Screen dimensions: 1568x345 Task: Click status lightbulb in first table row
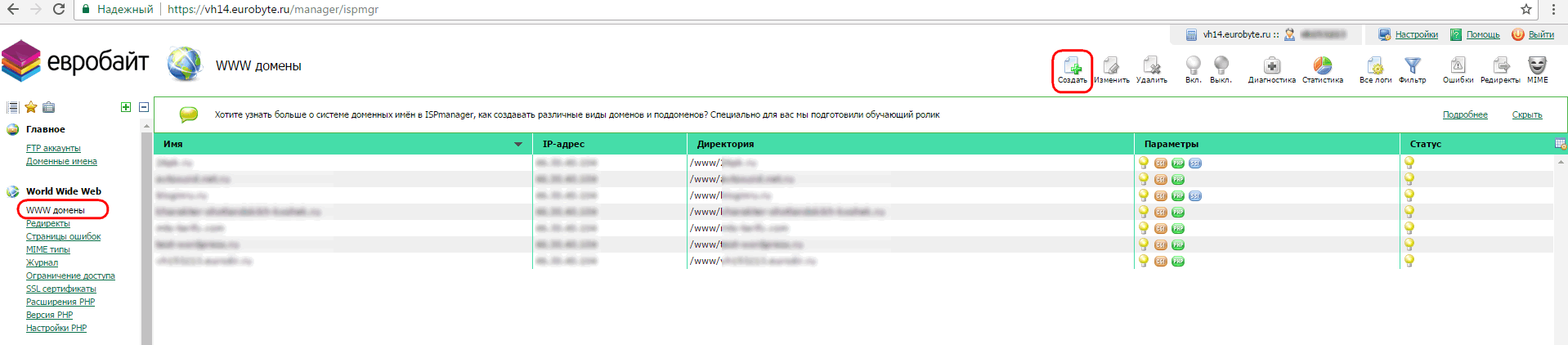(x=1409, y=163)
